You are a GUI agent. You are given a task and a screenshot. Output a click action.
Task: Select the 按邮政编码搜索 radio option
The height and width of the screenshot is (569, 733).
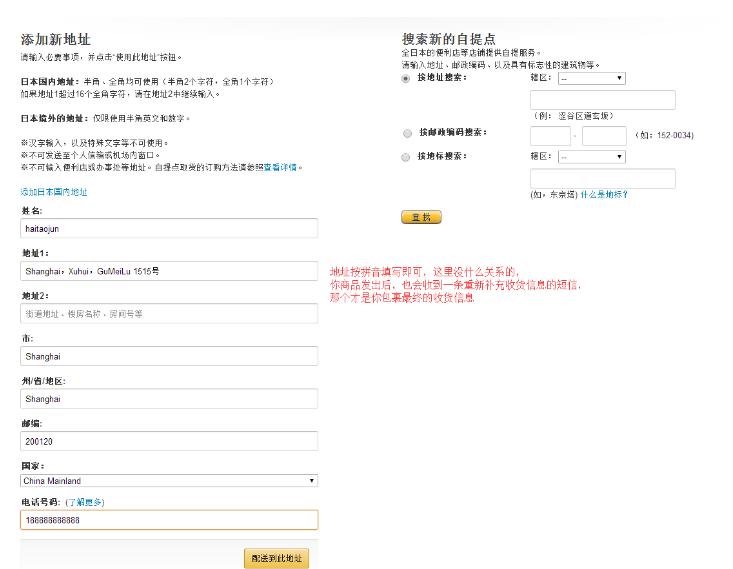[x=406, y=132]
